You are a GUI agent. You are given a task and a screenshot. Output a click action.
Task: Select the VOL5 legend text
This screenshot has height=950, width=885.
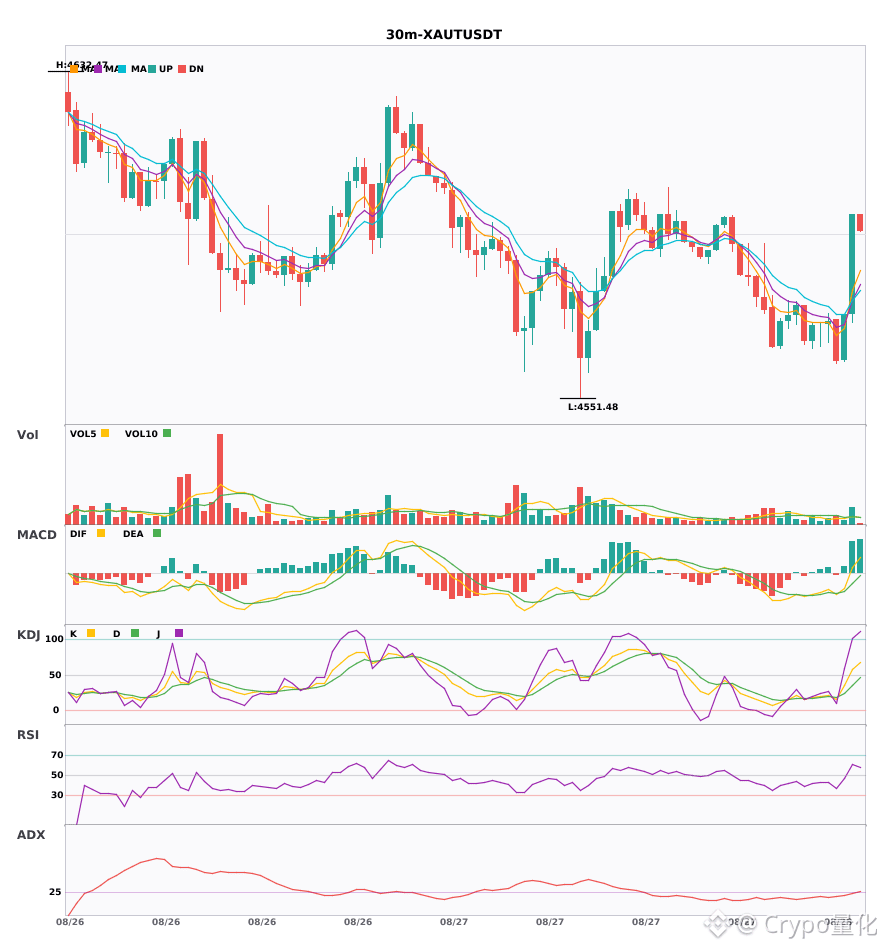coord(83,434)
